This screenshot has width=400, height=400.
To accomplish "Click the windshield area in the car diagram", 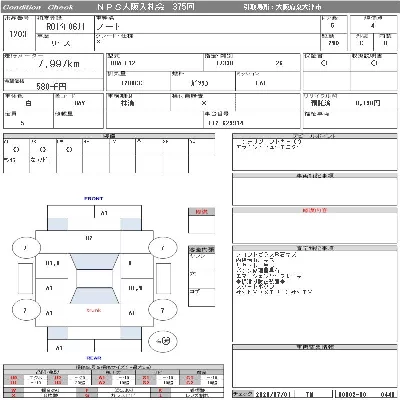I will coord(94,262).
